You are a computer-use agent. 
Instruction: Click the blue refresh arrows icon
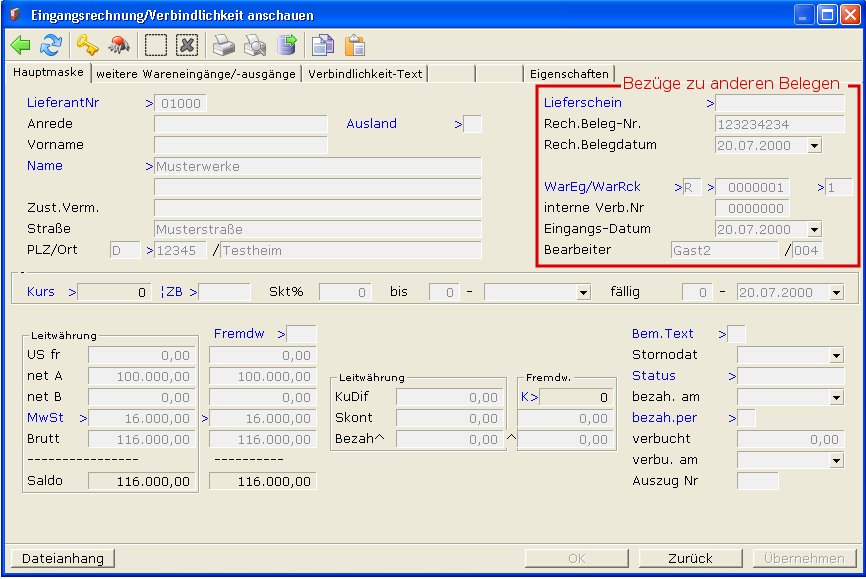51,45
